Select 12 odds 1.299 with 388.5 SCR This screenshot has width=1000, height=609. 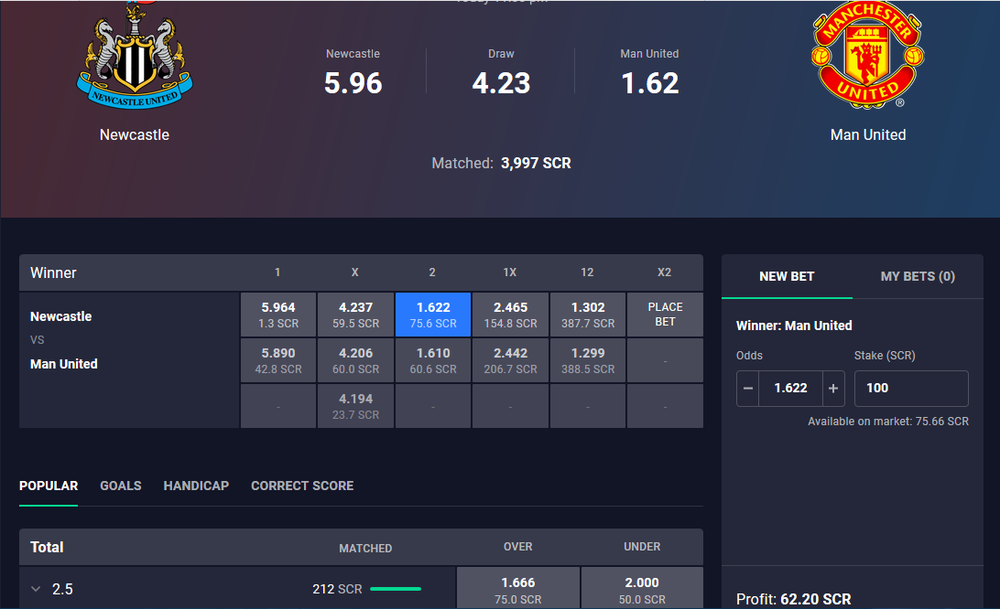[x=588, y=360]
